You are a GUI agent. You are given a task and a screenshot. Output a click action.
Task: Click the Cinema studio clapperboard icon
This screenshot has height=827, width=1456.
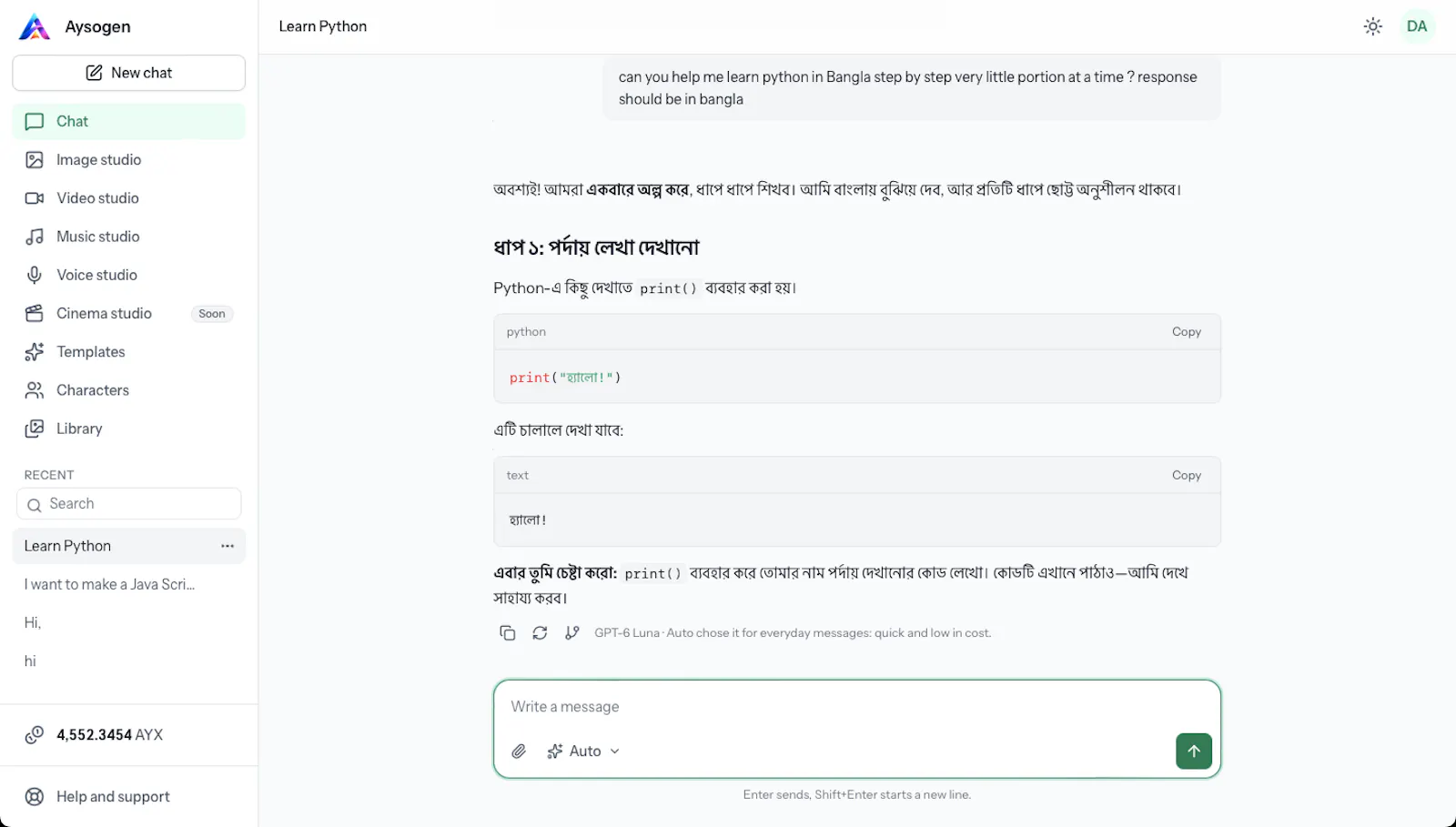(35, 313)
